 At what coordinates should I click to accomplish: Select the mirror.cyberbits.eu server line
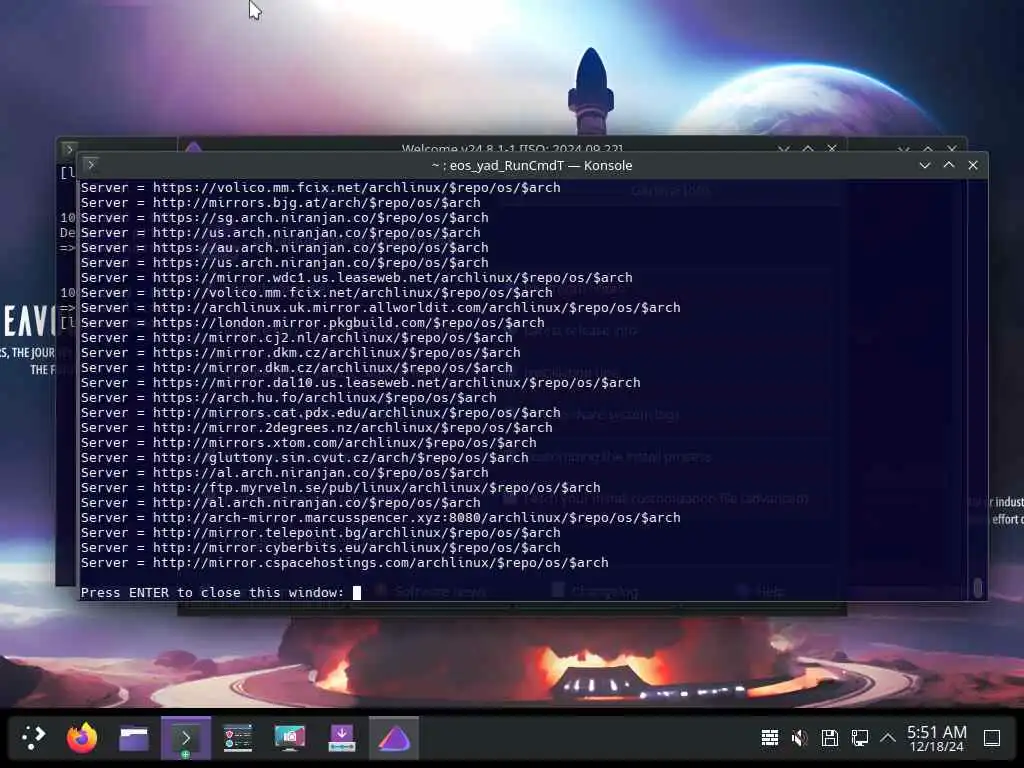point(321,548)
